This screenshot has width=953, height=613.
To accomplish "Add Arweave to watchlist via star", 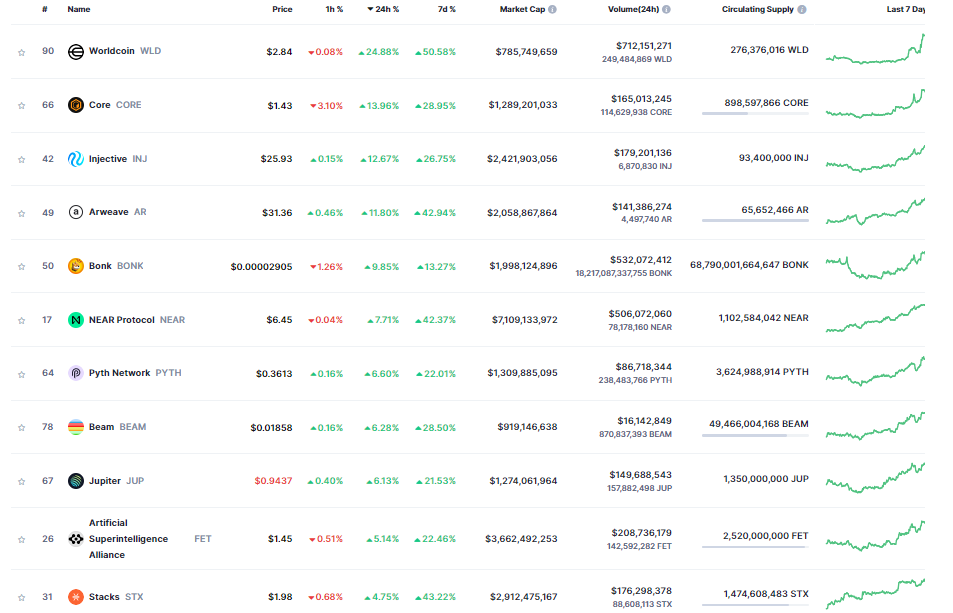I will click(x=21, y=213).
